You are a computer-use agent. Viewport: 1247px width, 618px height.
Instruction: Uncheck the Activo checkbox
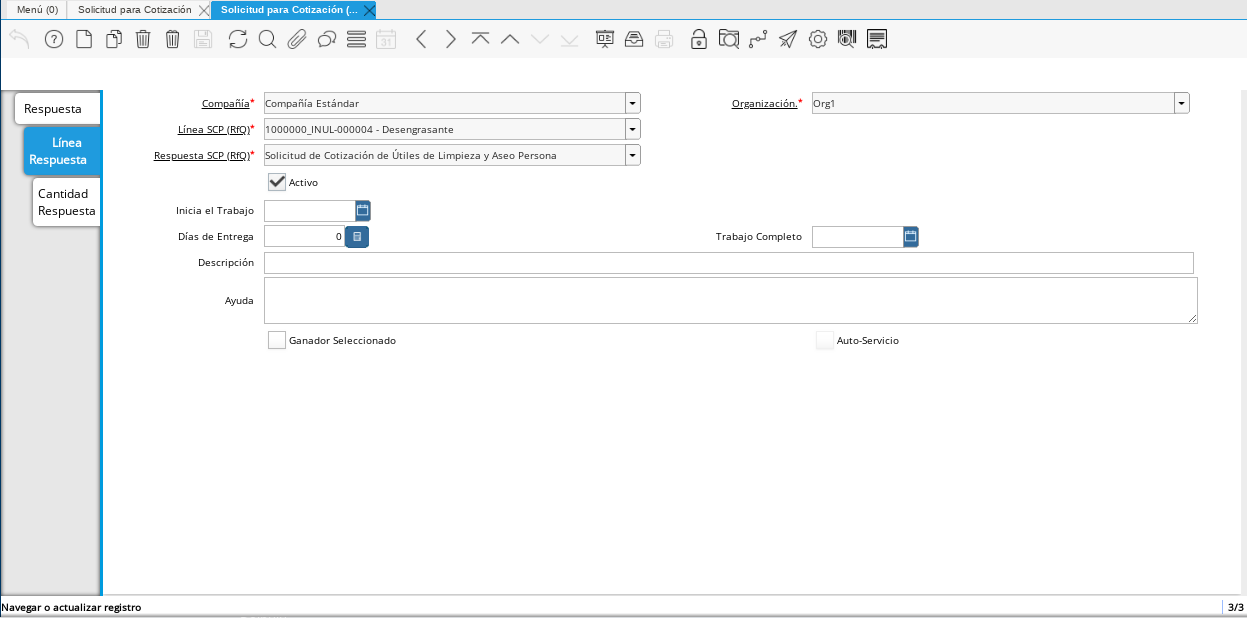(x=277, y=182)
